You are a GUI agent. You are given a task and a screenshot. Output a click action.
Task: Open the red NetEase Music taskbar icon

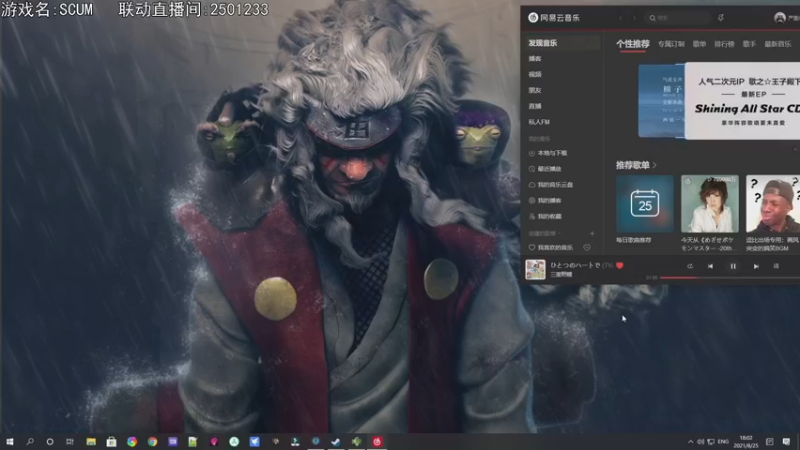point(377,442)
